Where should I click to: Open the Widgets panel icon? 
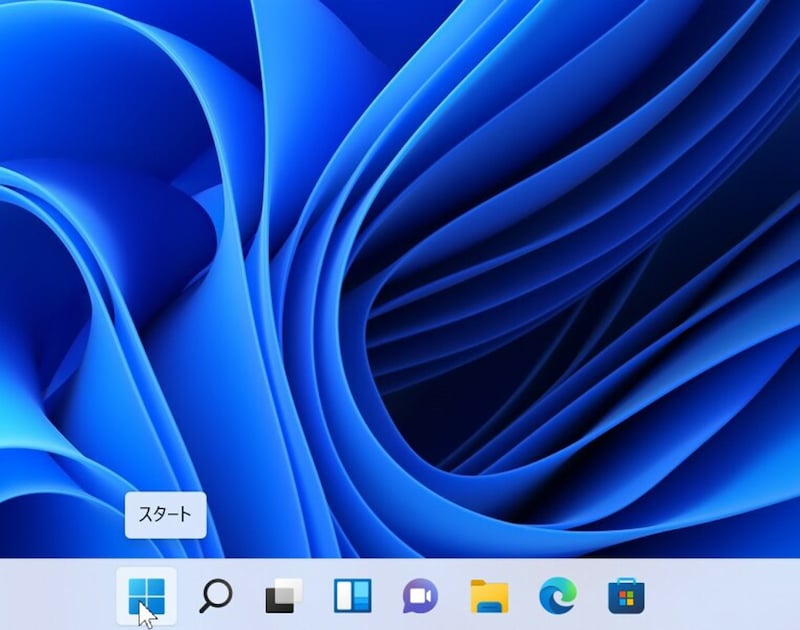[x=352, y=596]
